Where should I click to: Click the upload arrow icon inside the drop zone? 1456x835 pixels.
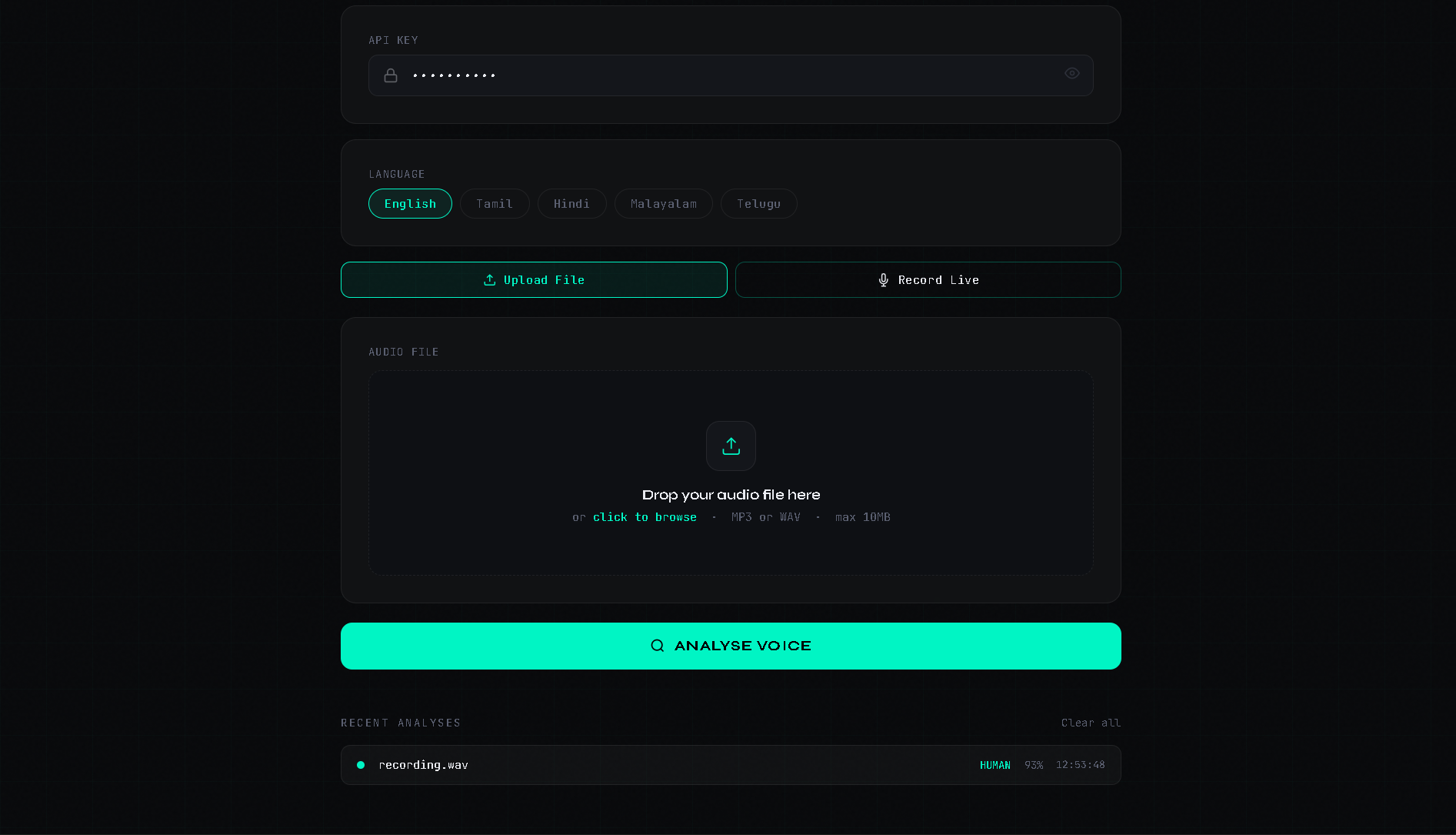click(x=730, y=446)
